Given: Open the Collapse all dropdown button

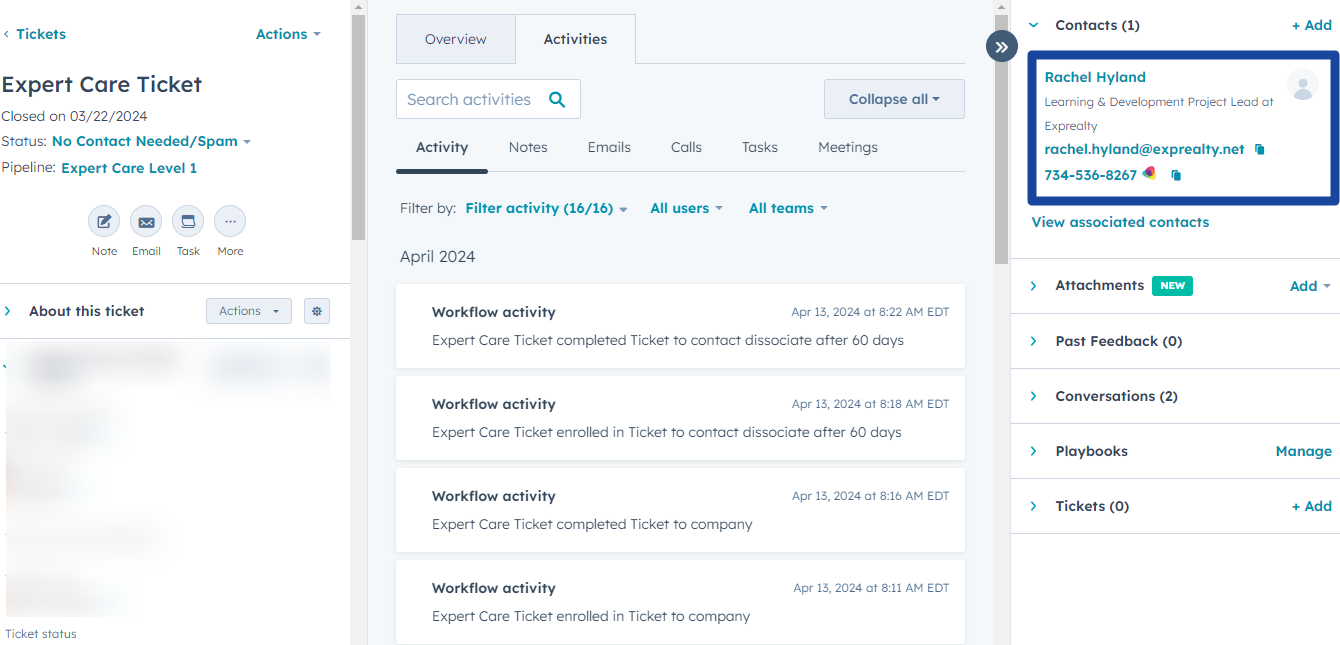Looking at the screenshot, I should click(894, 99).
